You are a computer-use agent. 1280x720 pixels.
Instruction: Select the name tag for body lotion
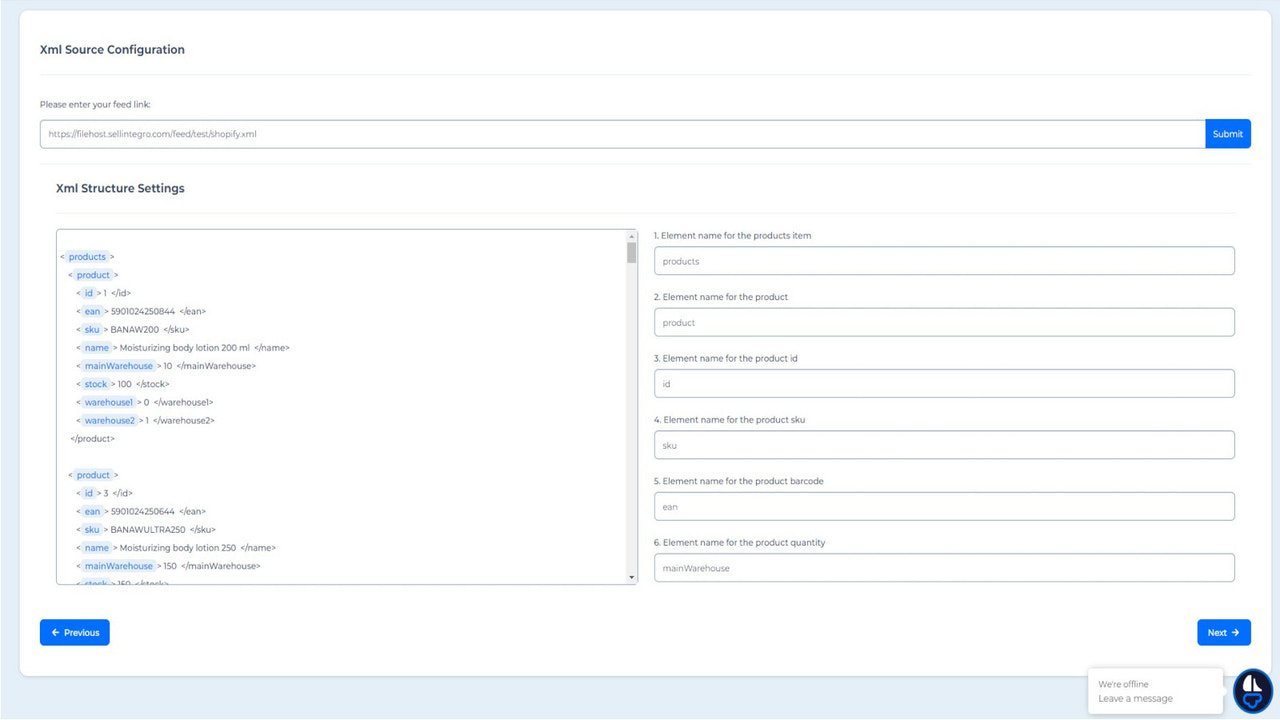[x=96, y=347]
